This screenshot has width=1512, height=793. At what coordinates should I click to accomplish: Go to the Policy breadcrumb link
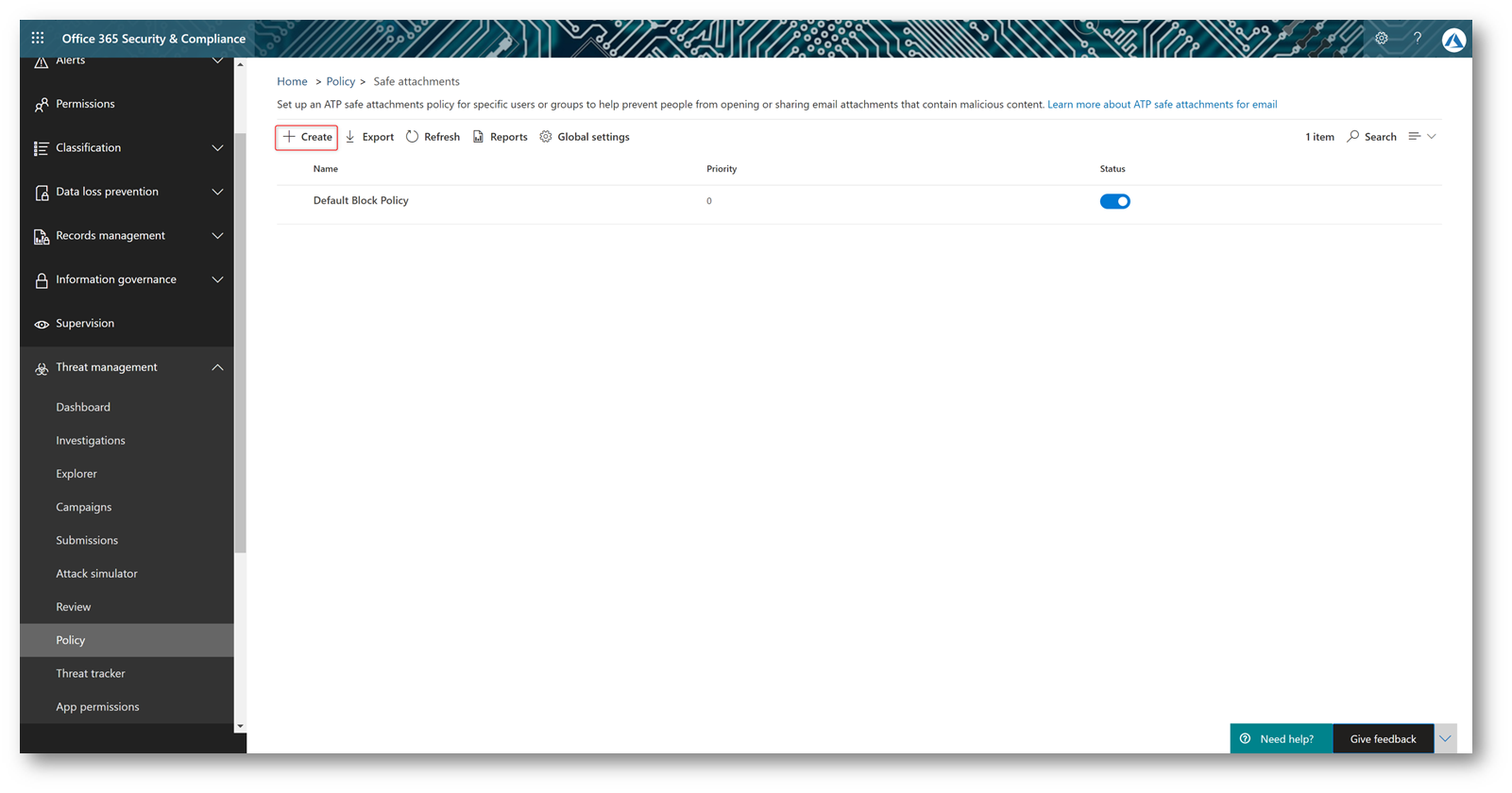[x=341, y=82]
